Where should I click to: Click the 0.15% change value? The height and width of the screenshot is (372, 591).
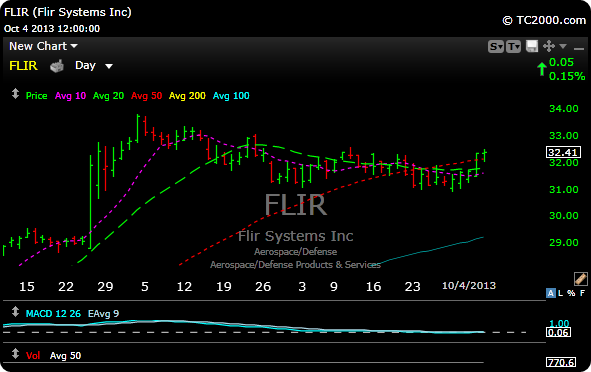pyautogui.click(x=567, y=76)
